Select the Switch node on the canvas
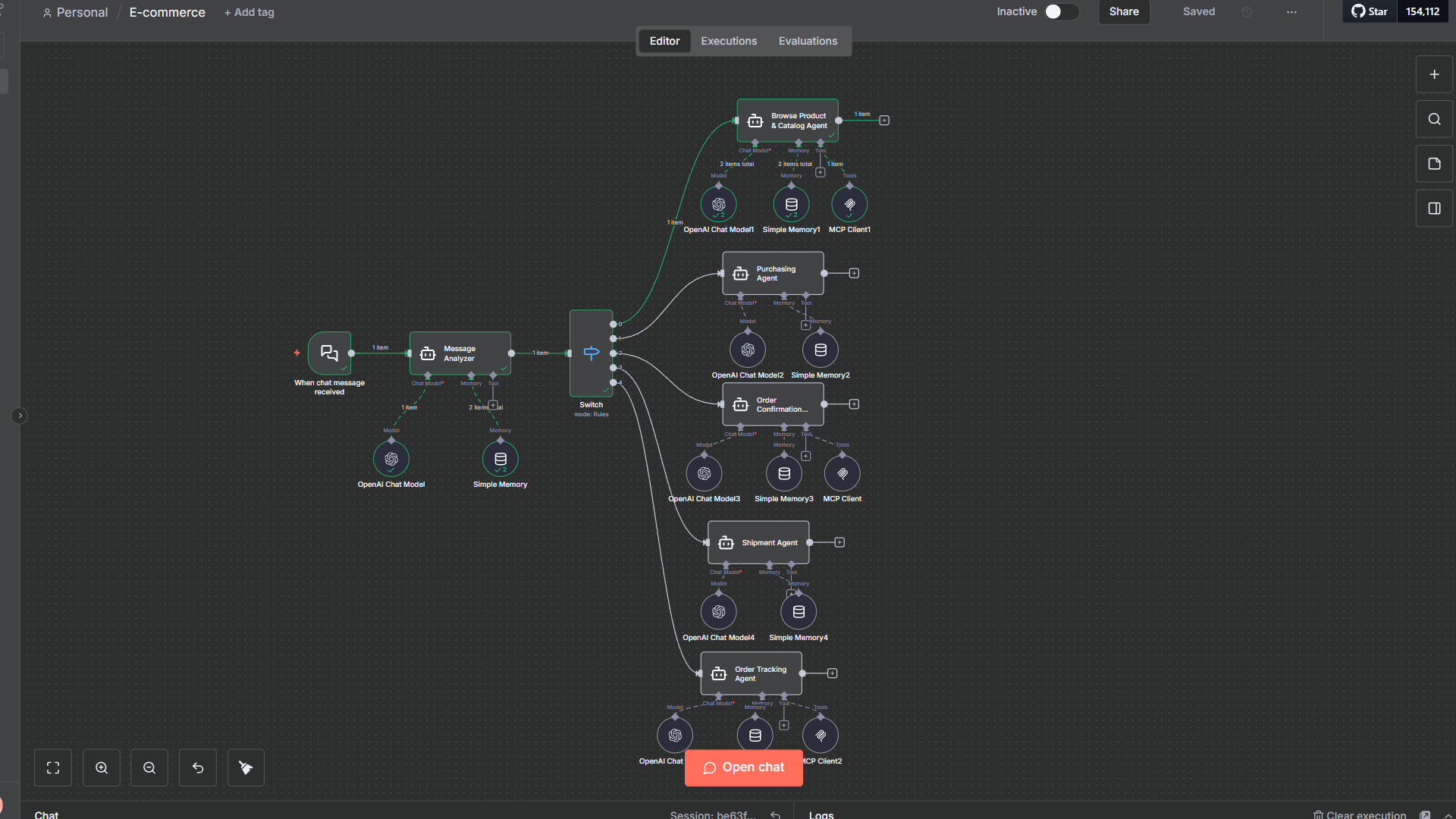The height and width of the screenshot is (819, 1456). pos(591,353)
